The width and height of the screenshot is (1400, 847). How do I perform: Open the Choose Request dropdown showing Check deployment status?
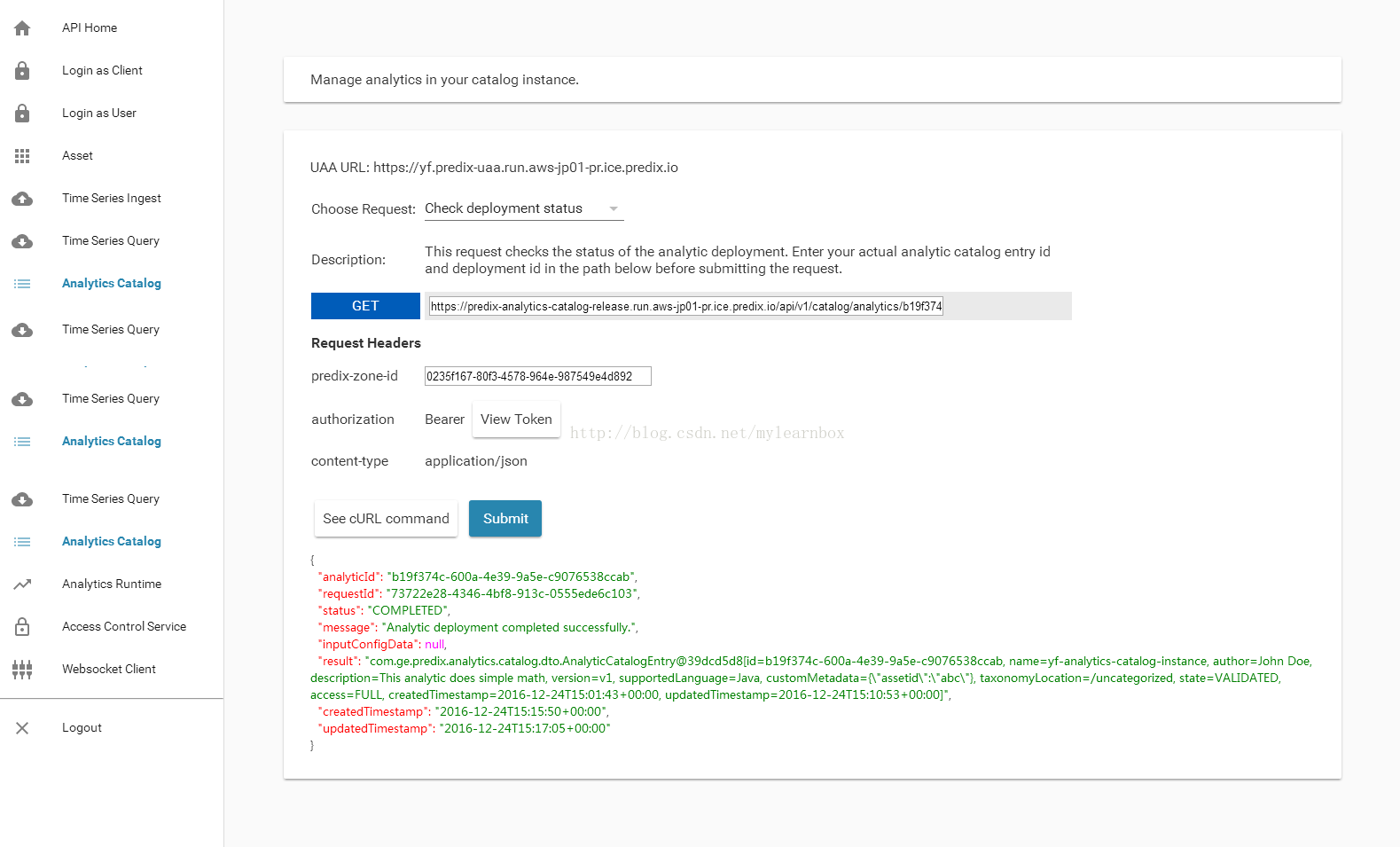pyautogui.click(x=524, y=209)
